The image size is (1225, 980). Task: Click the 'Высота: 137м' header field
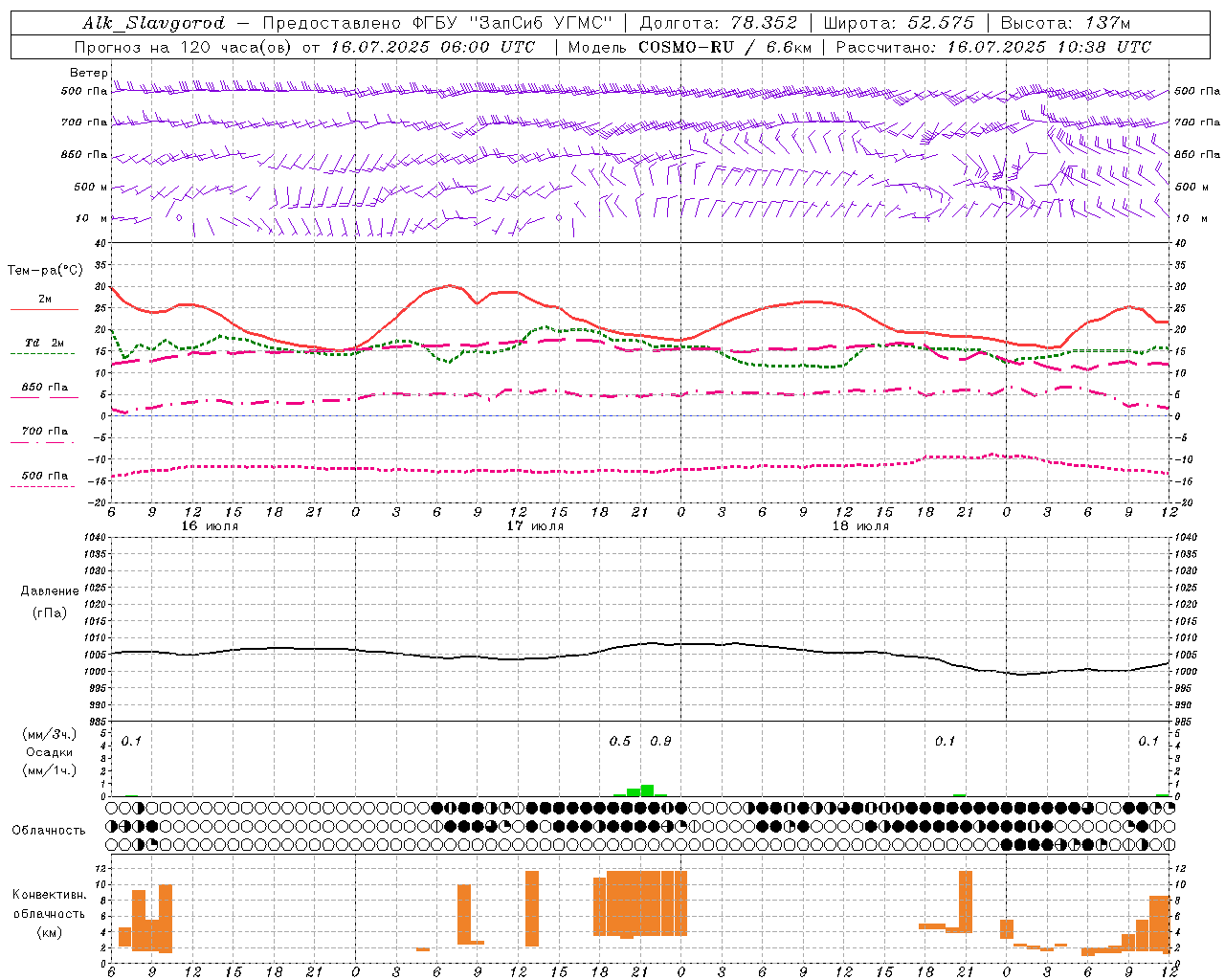[x=1065, y=23]
